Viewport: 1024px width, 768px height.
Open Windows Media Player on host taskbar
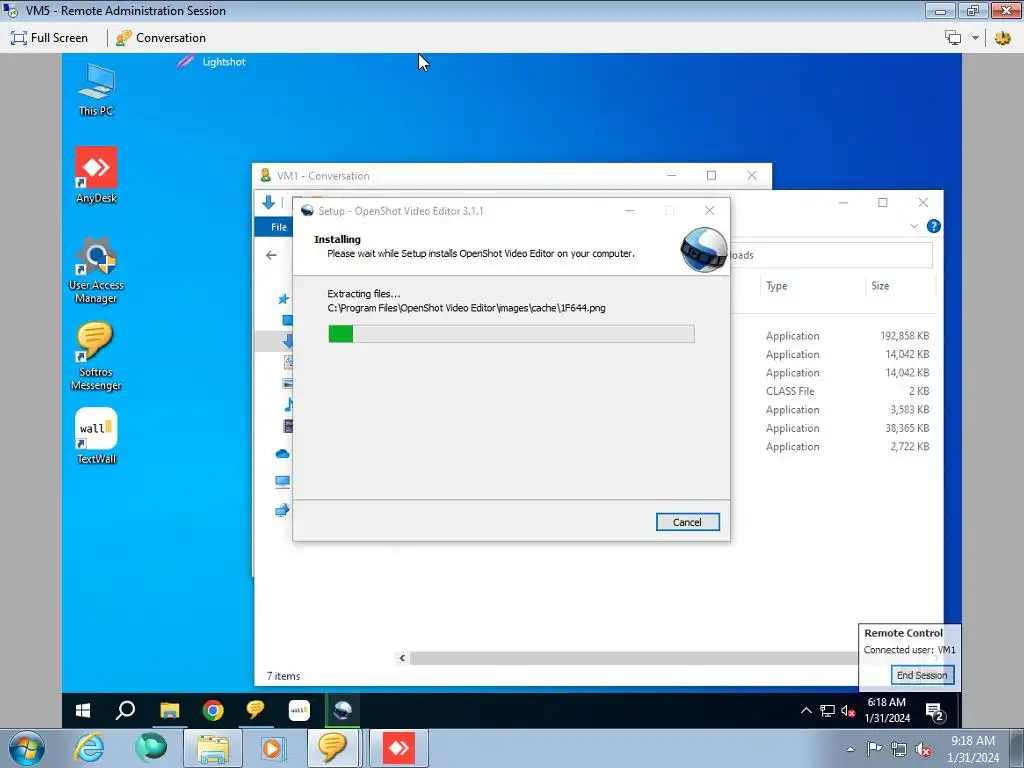click(x=272, y=748)
